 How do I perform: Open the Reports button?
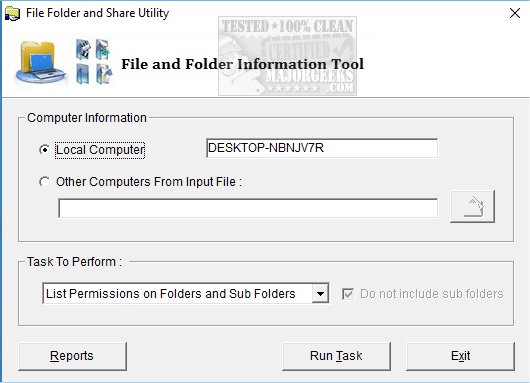pyautogui.click(x=72, y=356)
